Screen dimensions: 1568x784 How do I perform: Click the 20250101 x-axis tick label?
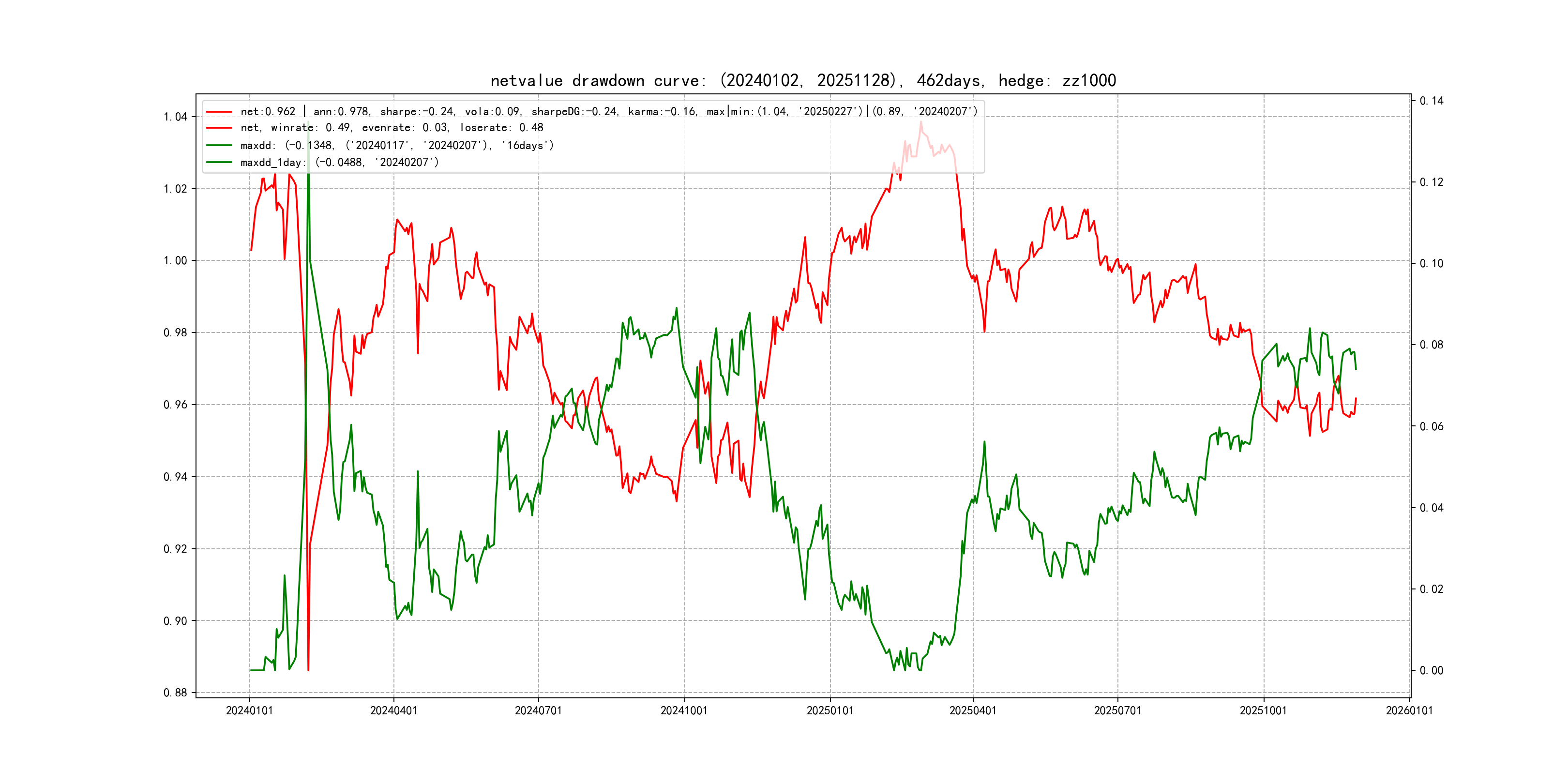click(830, 710)
